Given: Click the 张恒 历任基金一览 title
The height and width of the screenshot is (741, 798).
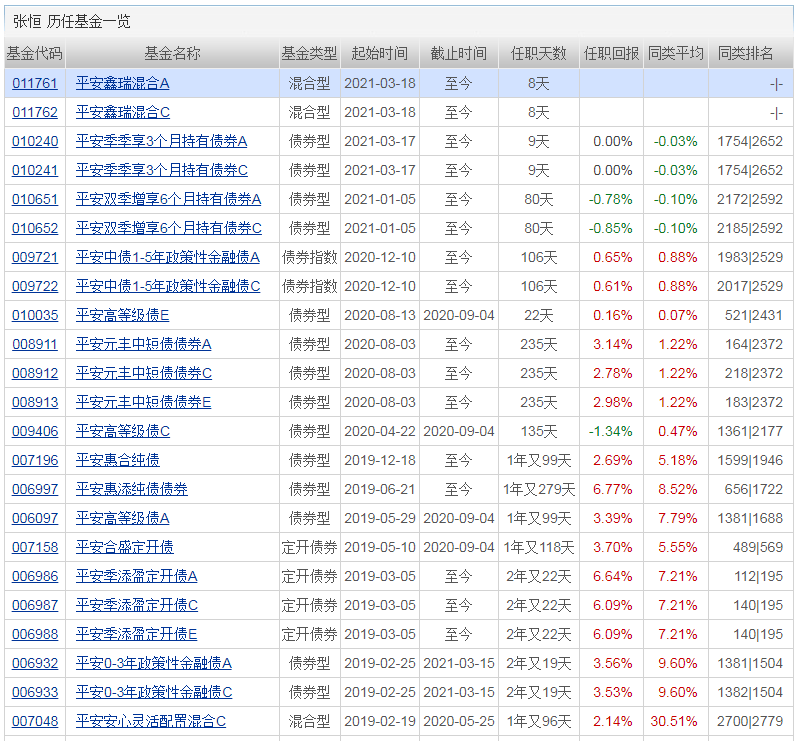Looking at the screenshot, I should coord(72,21).
